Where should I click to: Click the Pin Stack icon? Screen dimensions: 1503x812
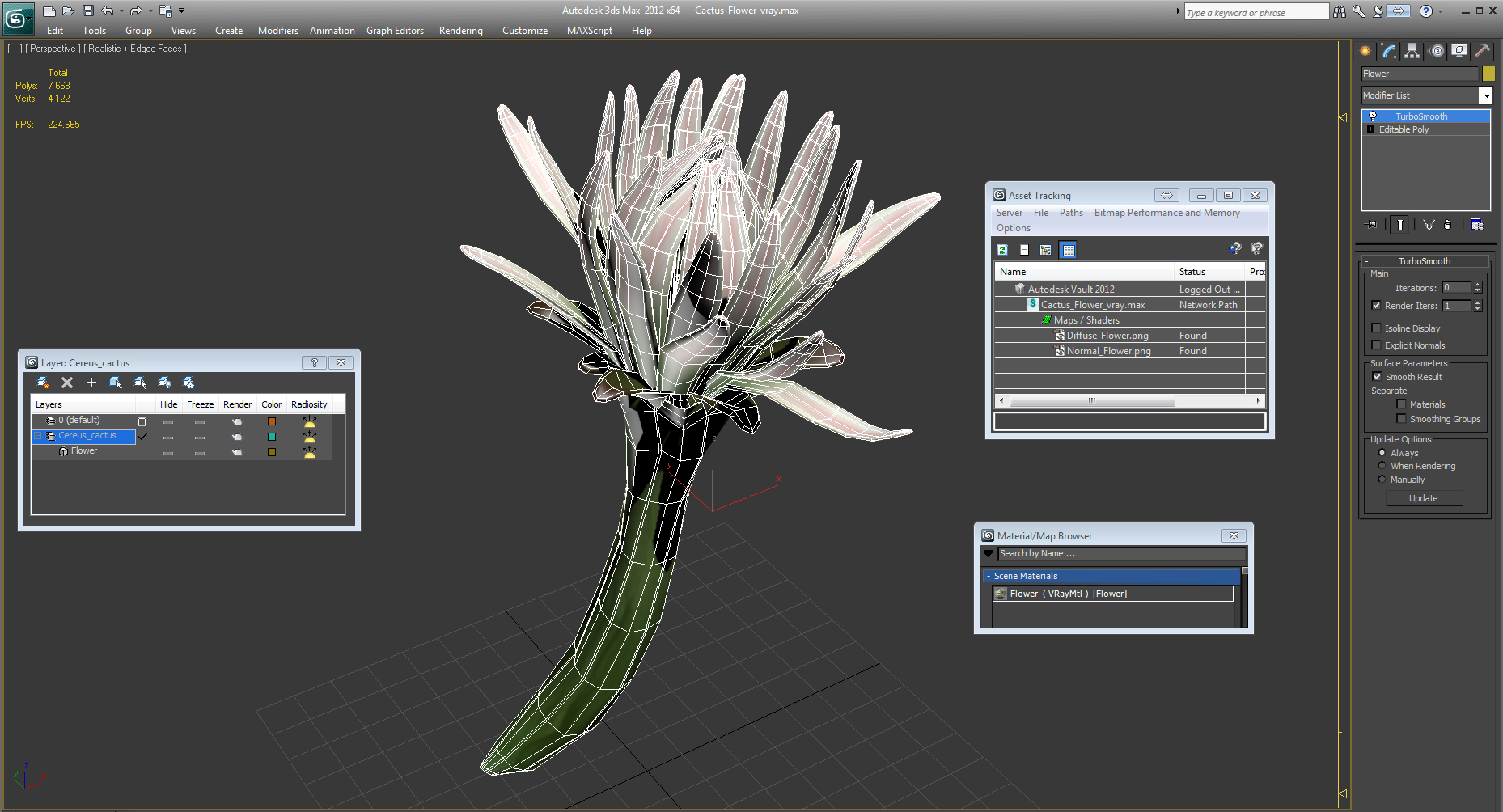1370,225
